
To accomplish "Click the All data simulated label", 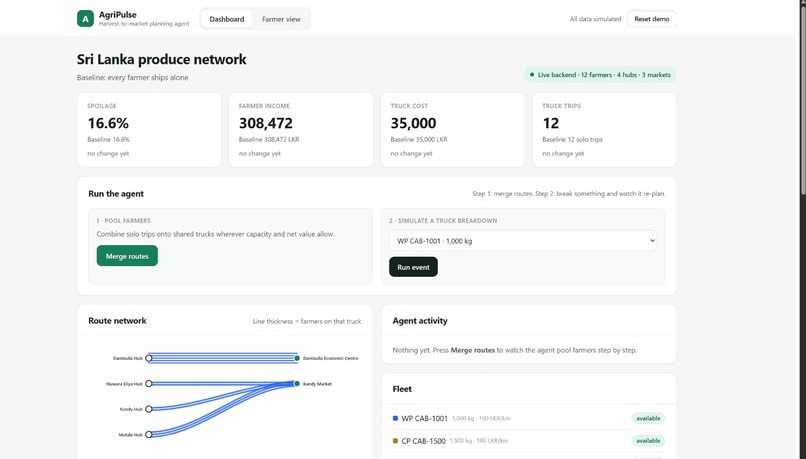I will pyautogui.click(x=595, y=19).
